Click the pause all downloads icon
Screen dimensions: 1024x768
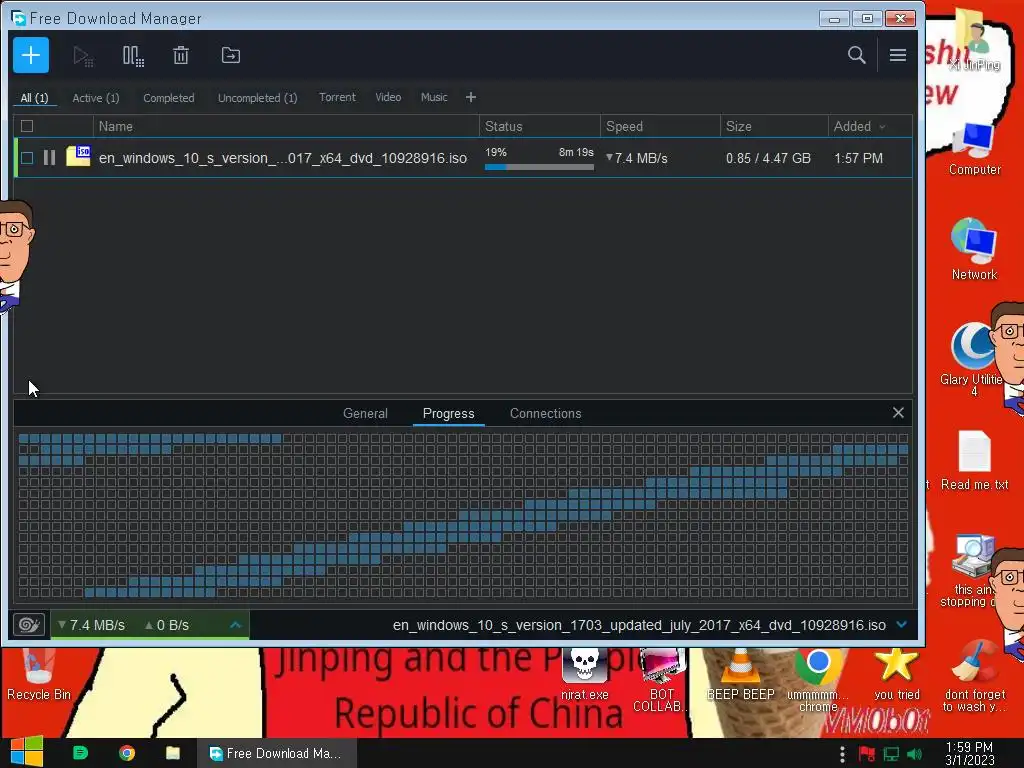(x=133, y=56)
